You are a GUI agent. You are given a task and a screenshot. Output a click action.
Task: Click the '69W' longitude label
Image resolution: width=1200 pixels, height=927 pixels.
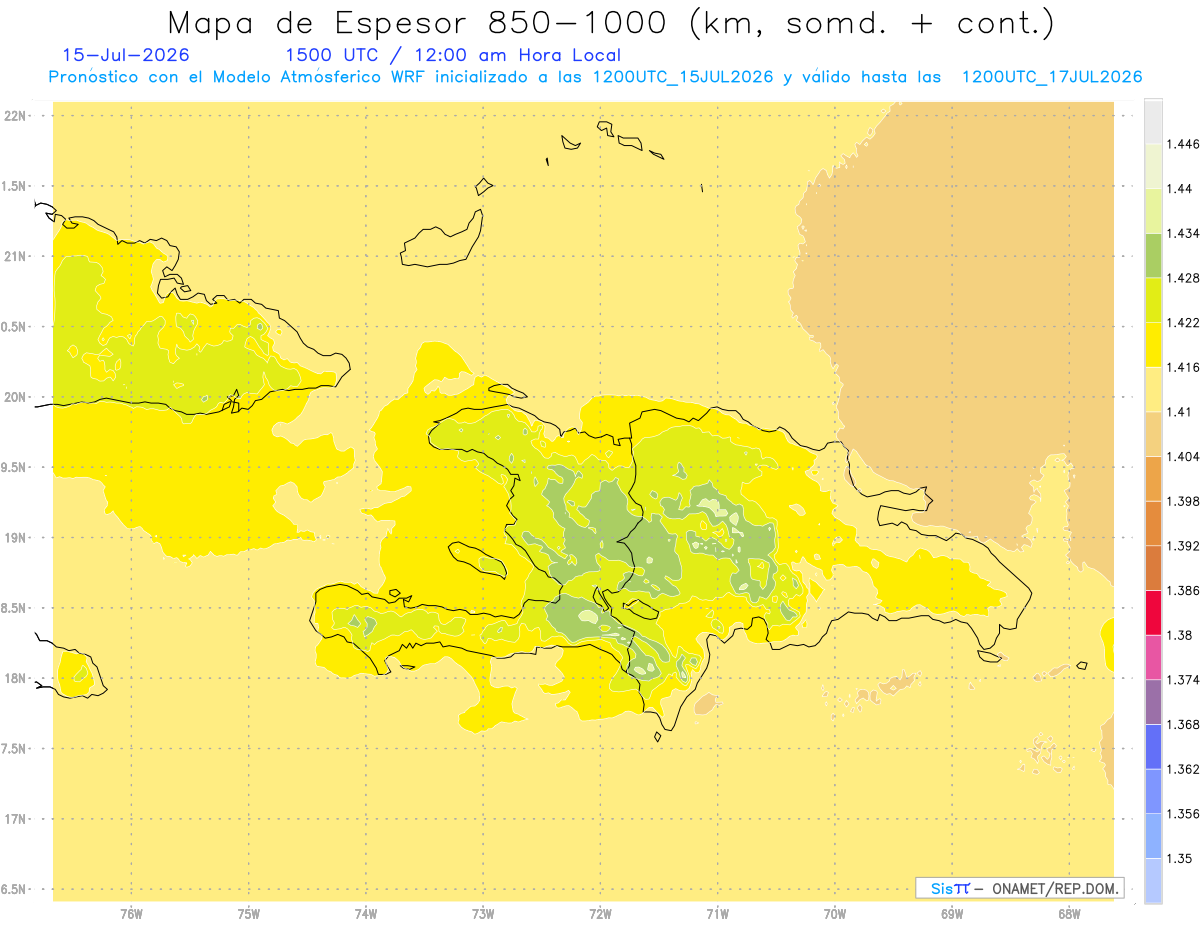click(952, 915)
